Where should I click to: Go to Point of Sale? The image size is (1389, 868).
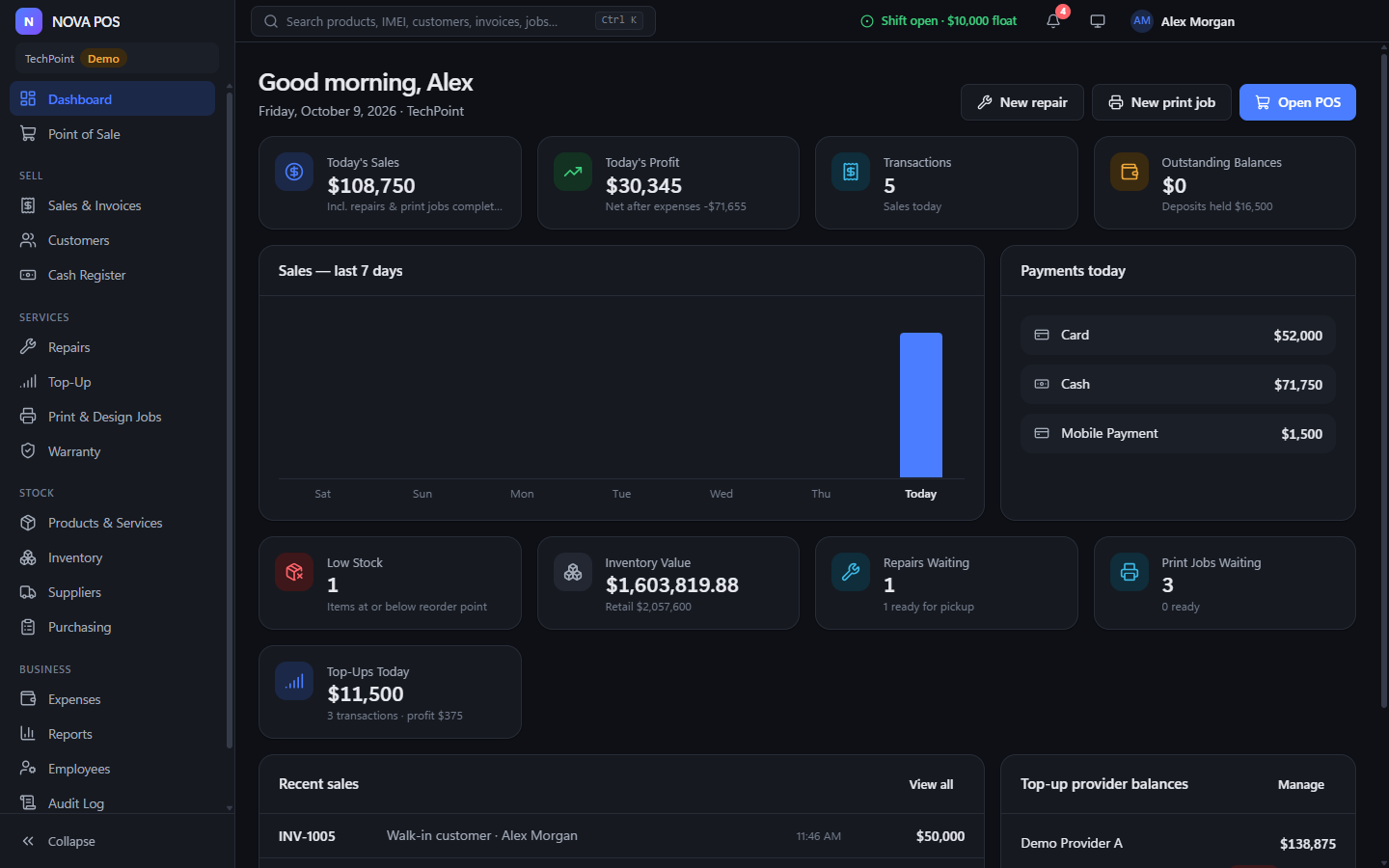coord(112,134)
